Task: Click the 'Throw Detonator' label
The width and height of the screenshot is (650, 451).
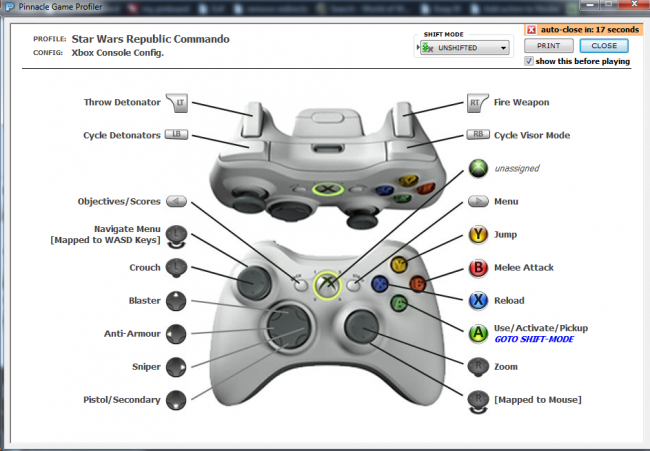Action: click(122, 102)
